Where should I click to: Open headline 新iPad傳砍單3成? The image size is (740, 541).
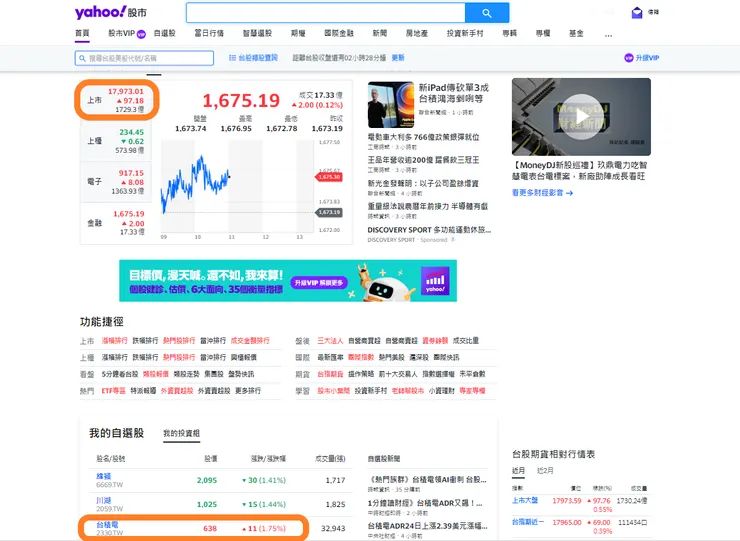454,93
